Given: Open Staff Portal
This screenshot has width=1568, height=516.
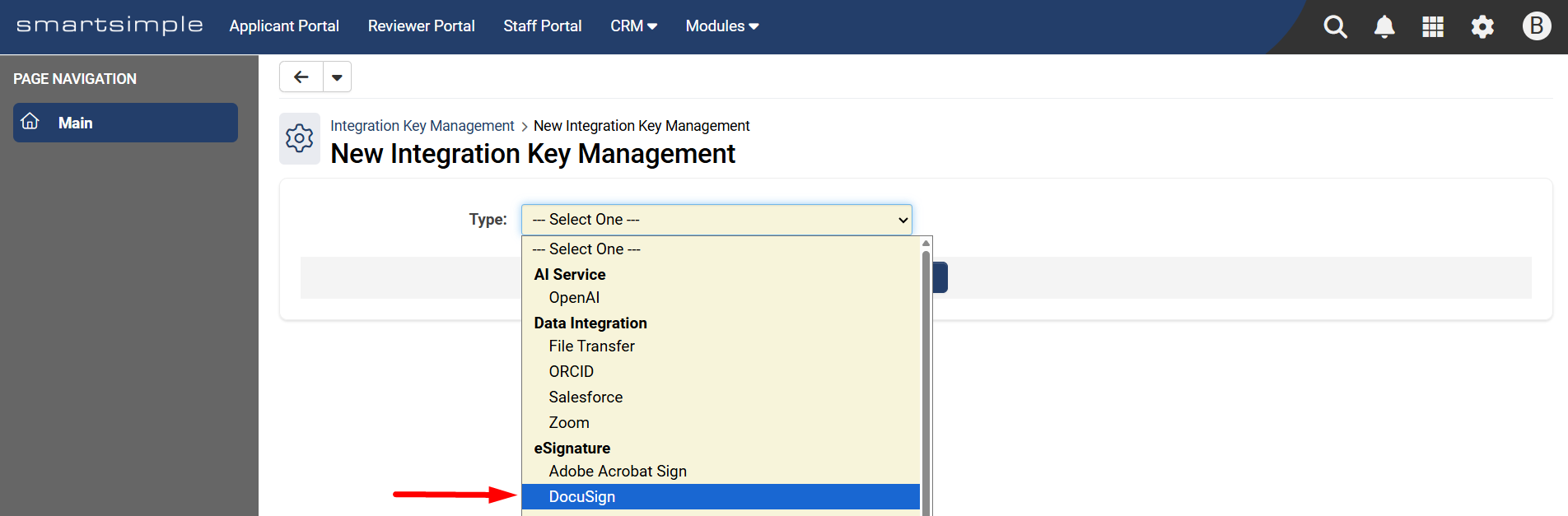Looking at the screenshot, I should pos(543,26).
